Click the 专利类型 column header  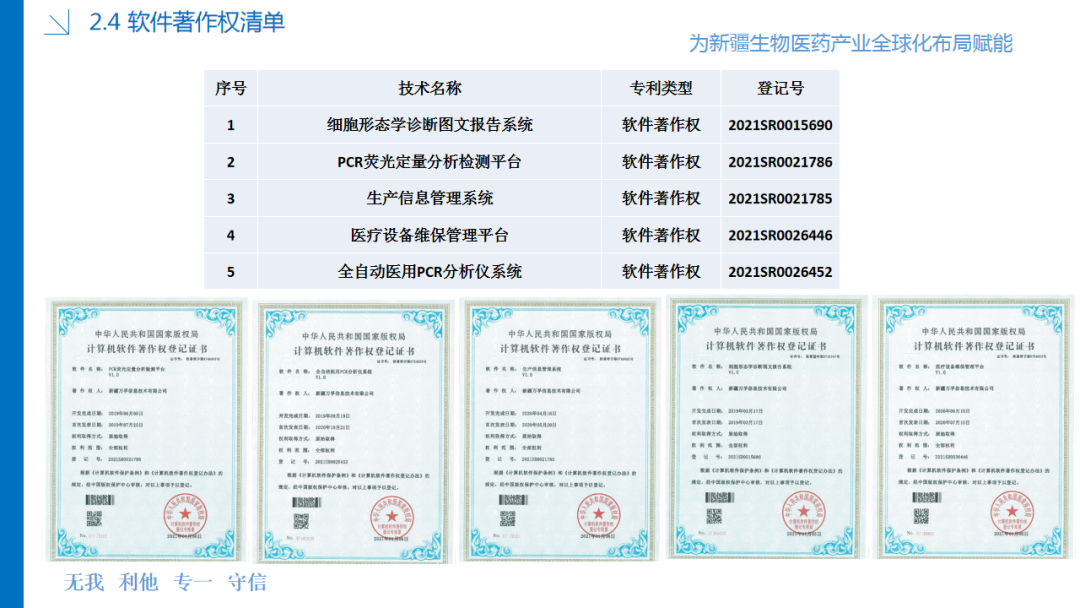point(661,88)
